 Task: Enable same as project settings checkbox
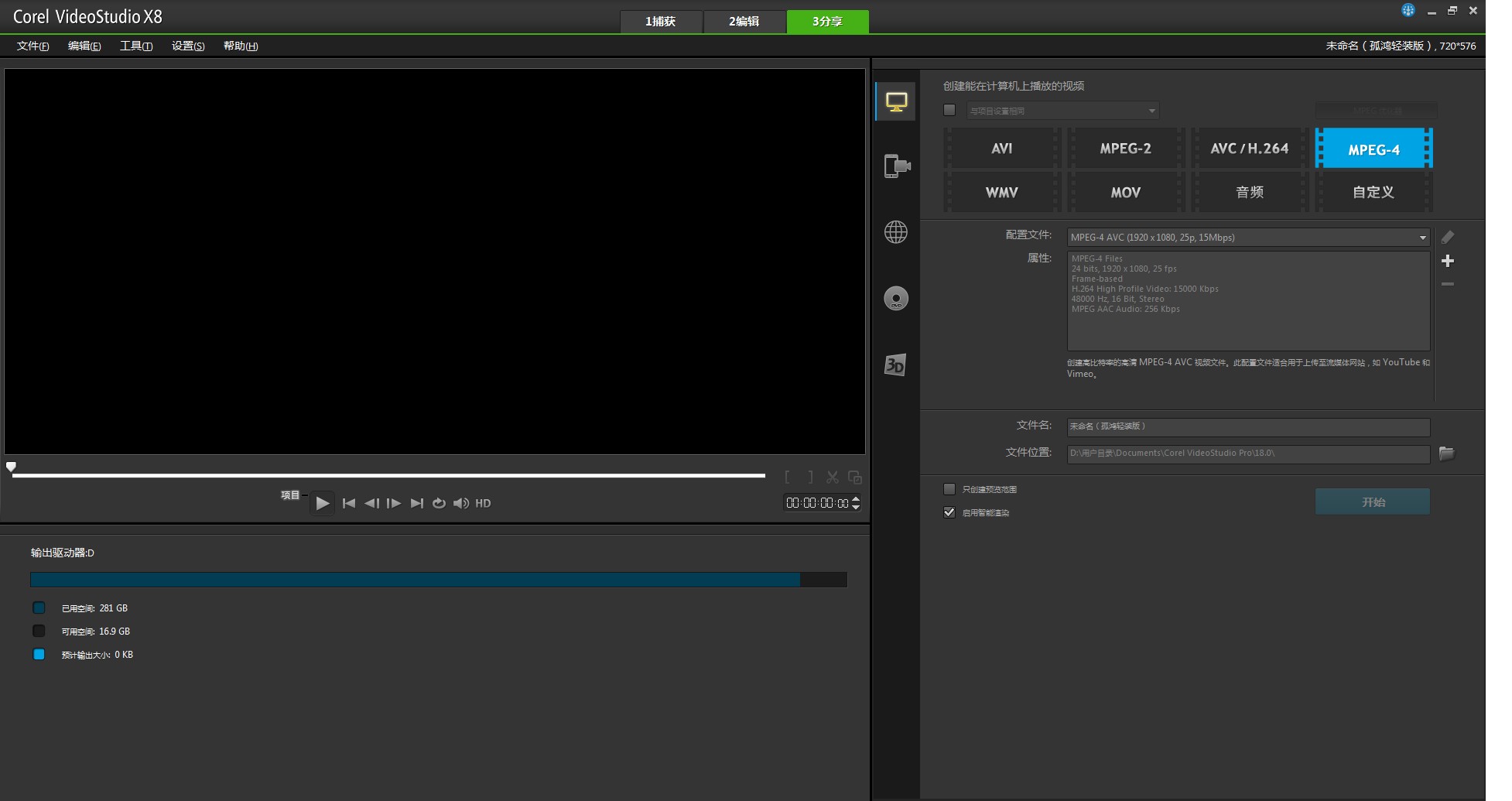click(949, 110)
